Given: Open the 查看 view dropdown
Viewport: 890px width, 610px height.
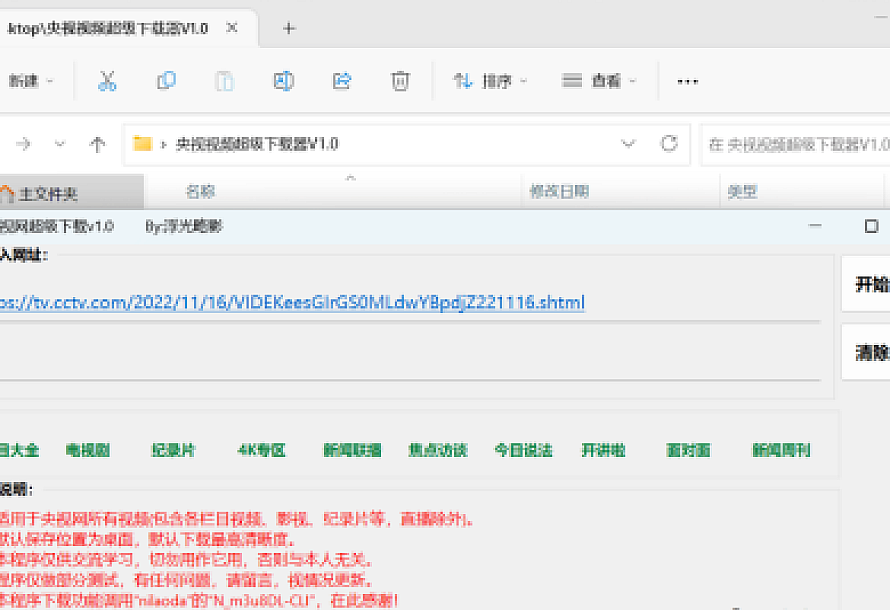Looking at the screenshot, I should (600, 81).
